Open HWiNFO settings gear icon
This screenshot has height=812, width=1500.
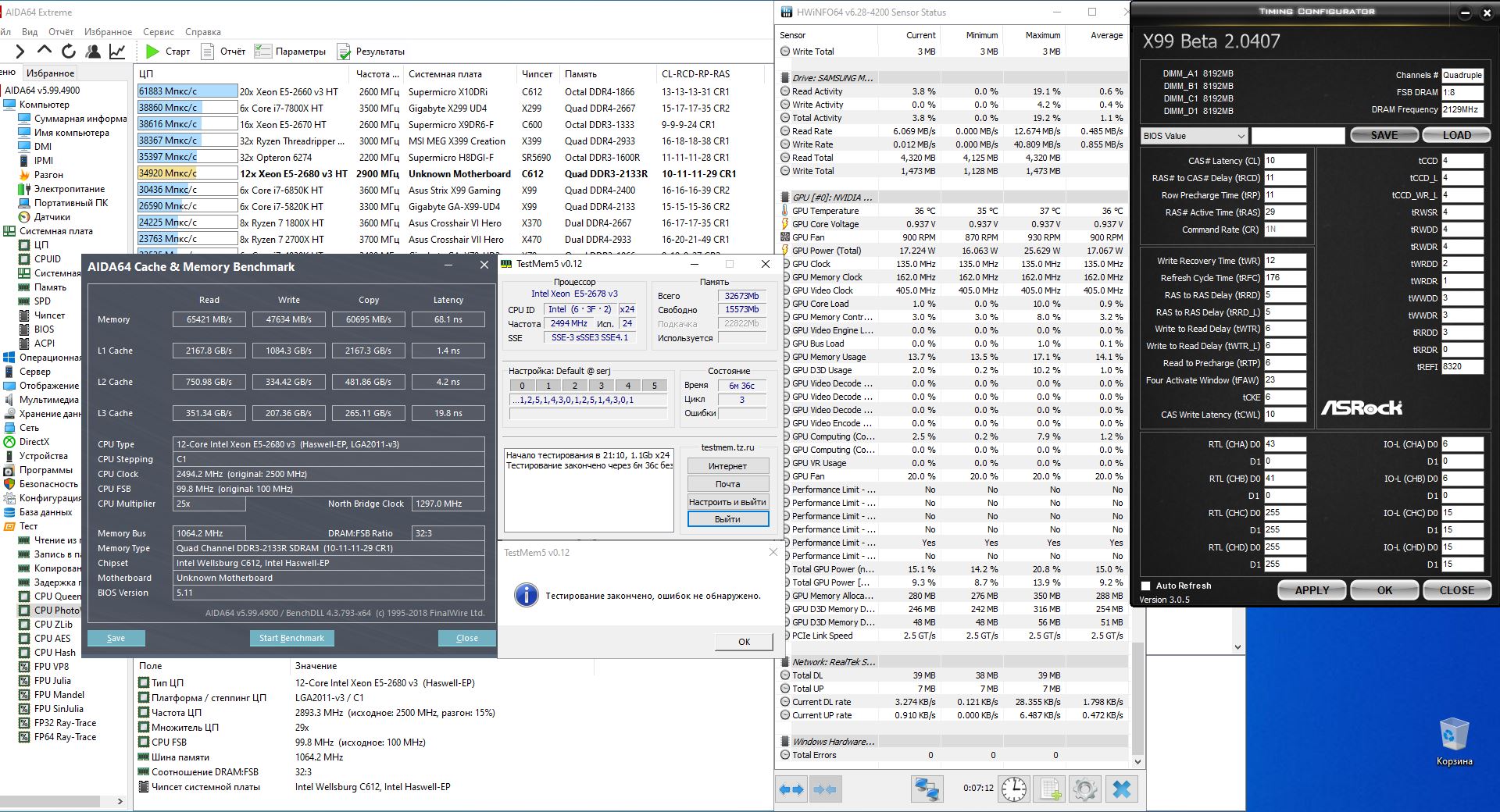1085,789
